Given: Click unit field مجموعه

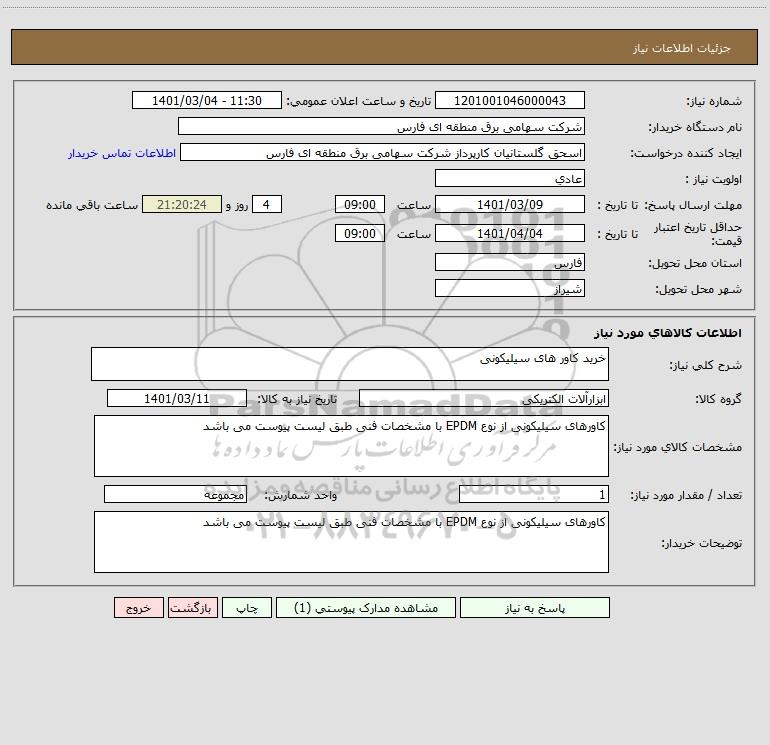Looking at the screenshot, I should coord(175,495).
